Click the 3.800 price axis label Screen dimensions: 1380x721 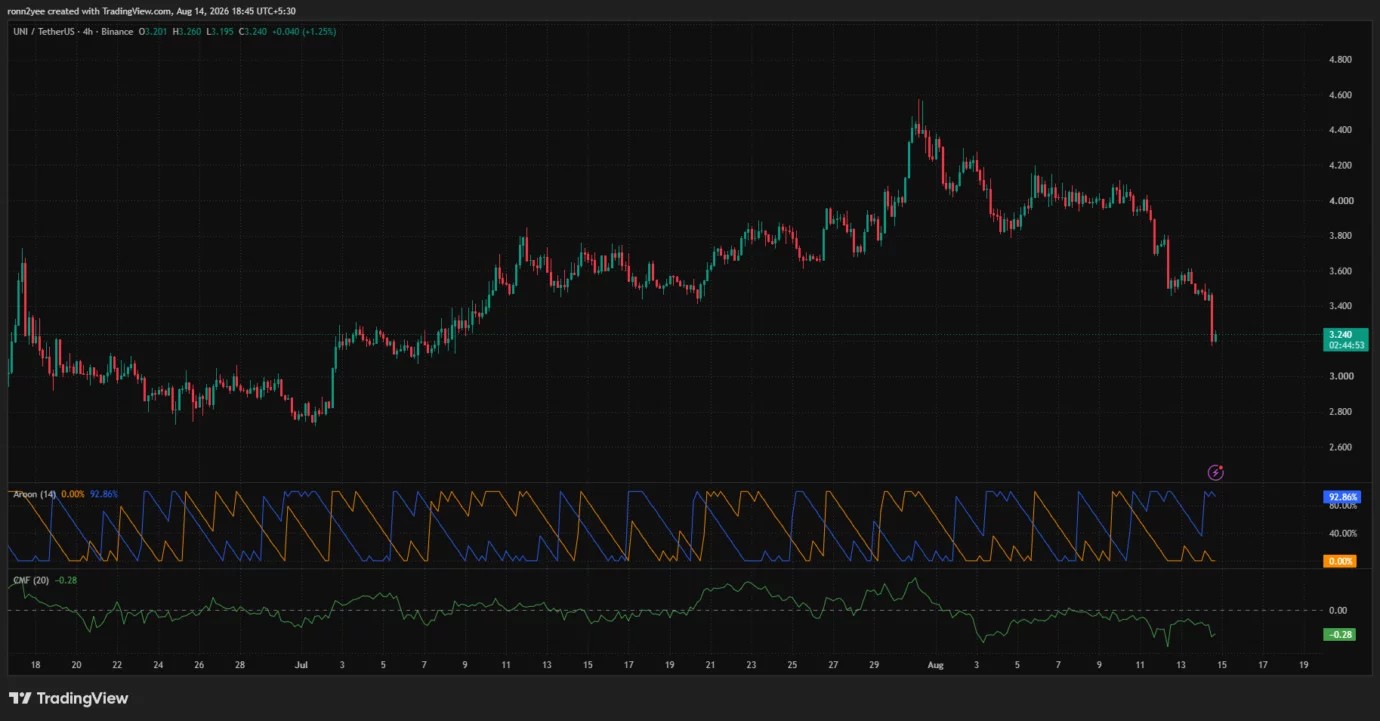point(1340,236)
